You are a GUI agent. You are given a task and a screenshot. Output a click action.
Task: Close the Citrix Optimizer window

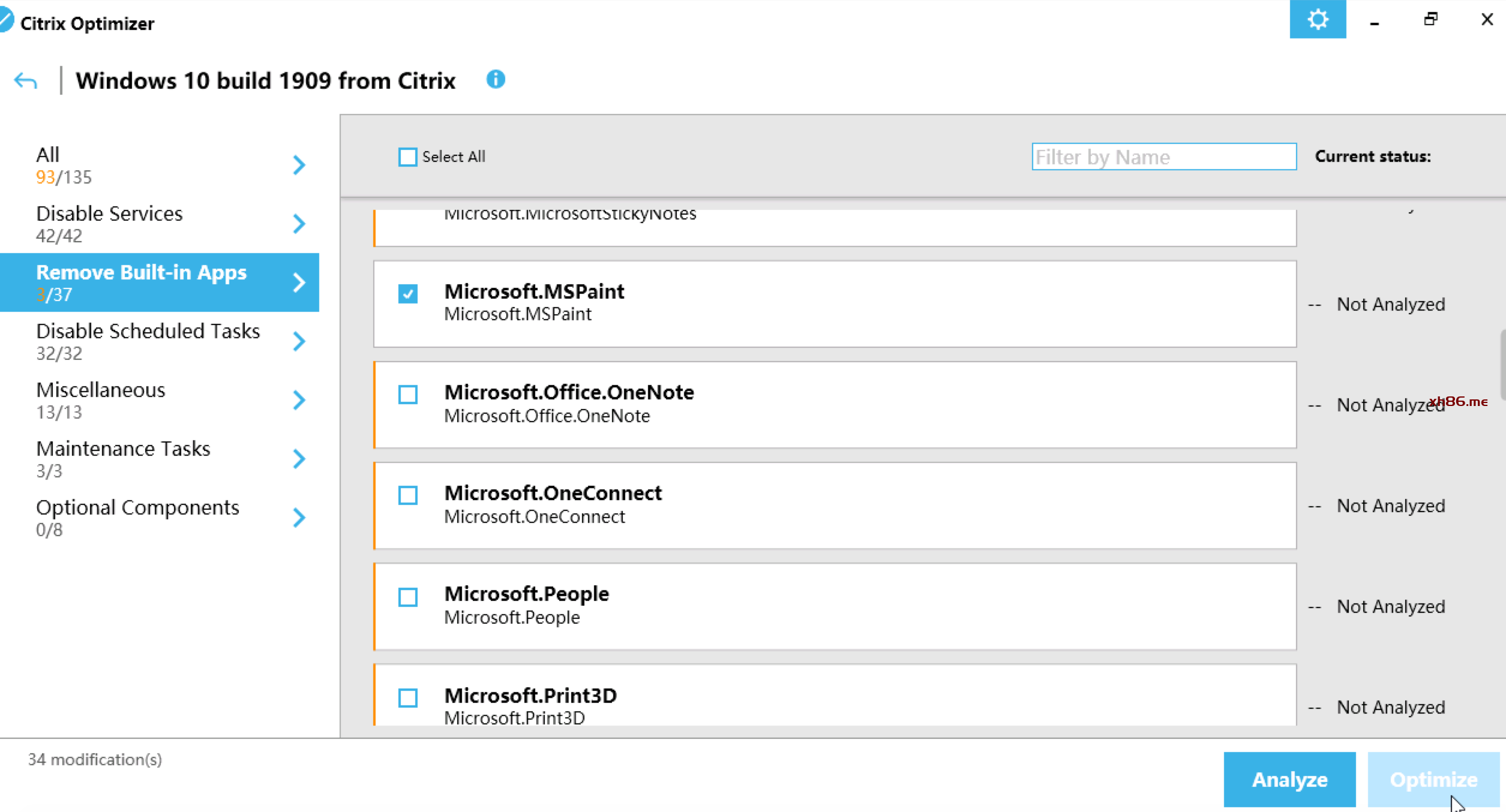pos(1487,19)
